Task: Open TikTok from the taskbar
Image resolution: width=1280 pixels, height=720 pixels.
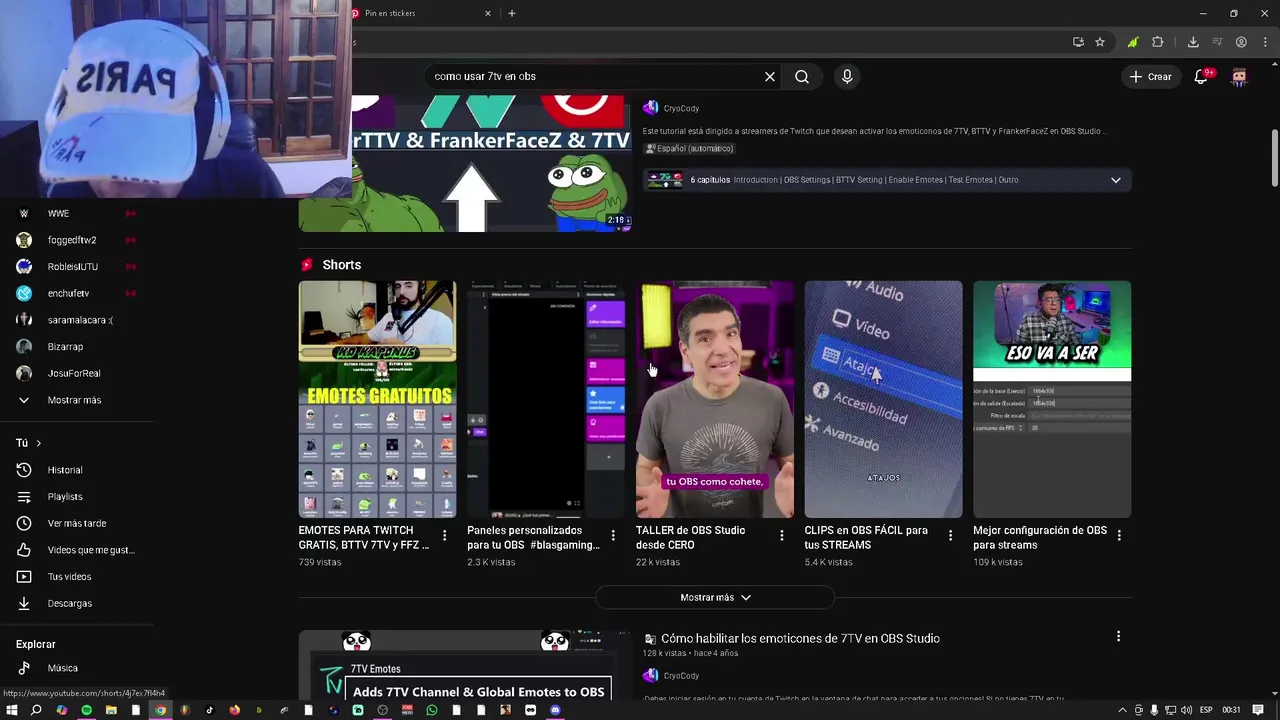Action: click(x=209, y=710)
